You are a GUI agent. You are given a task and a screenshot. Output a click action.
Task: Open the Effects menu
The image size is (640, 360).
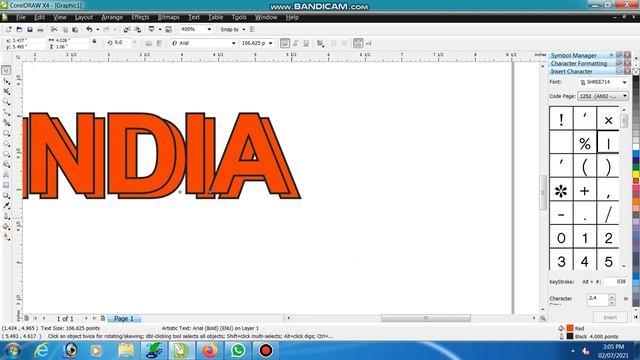tap(140, 17)
